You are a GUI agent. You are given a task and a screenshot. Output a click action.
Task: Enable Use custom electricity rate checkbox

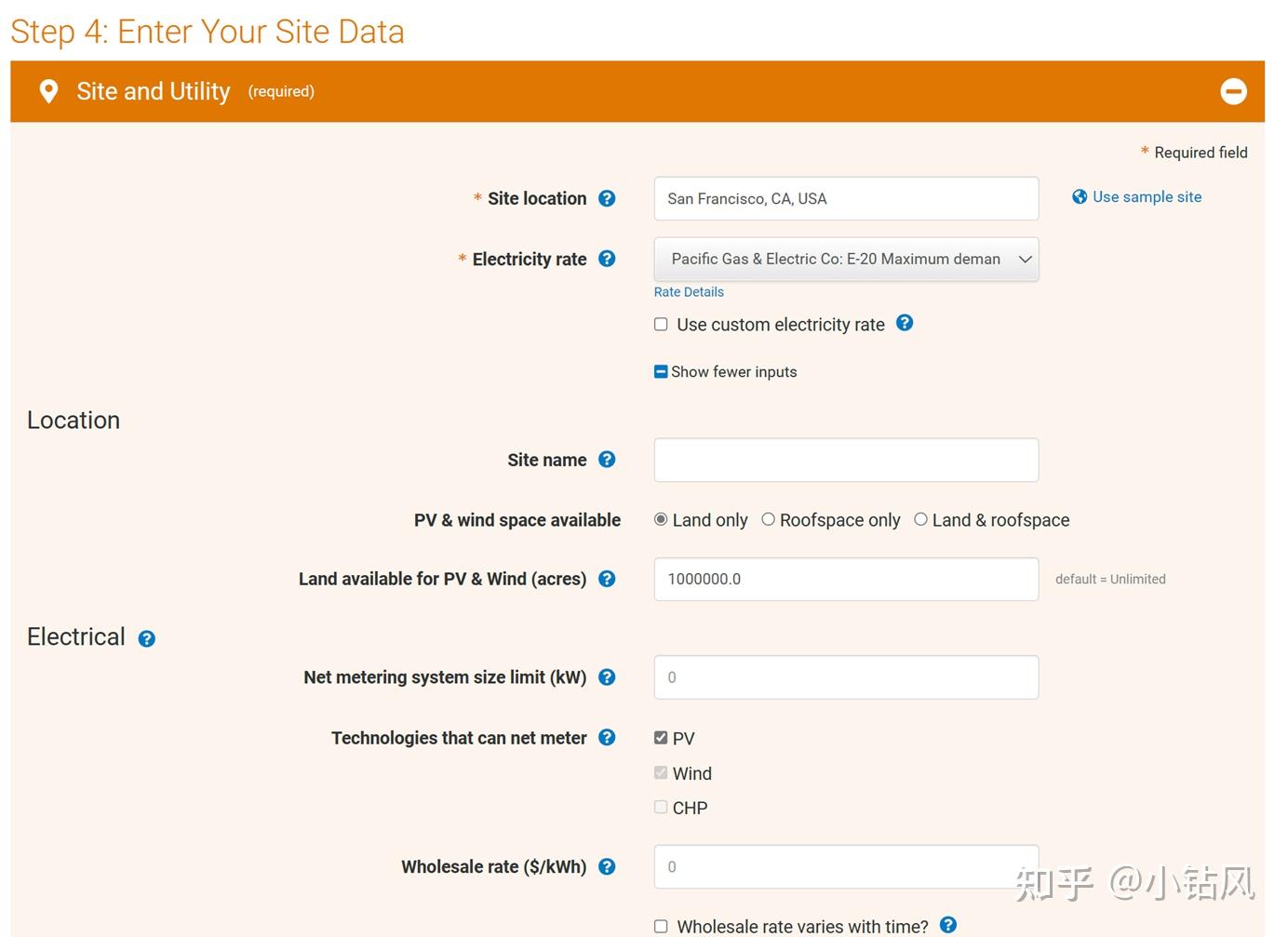tap(661, 325)
